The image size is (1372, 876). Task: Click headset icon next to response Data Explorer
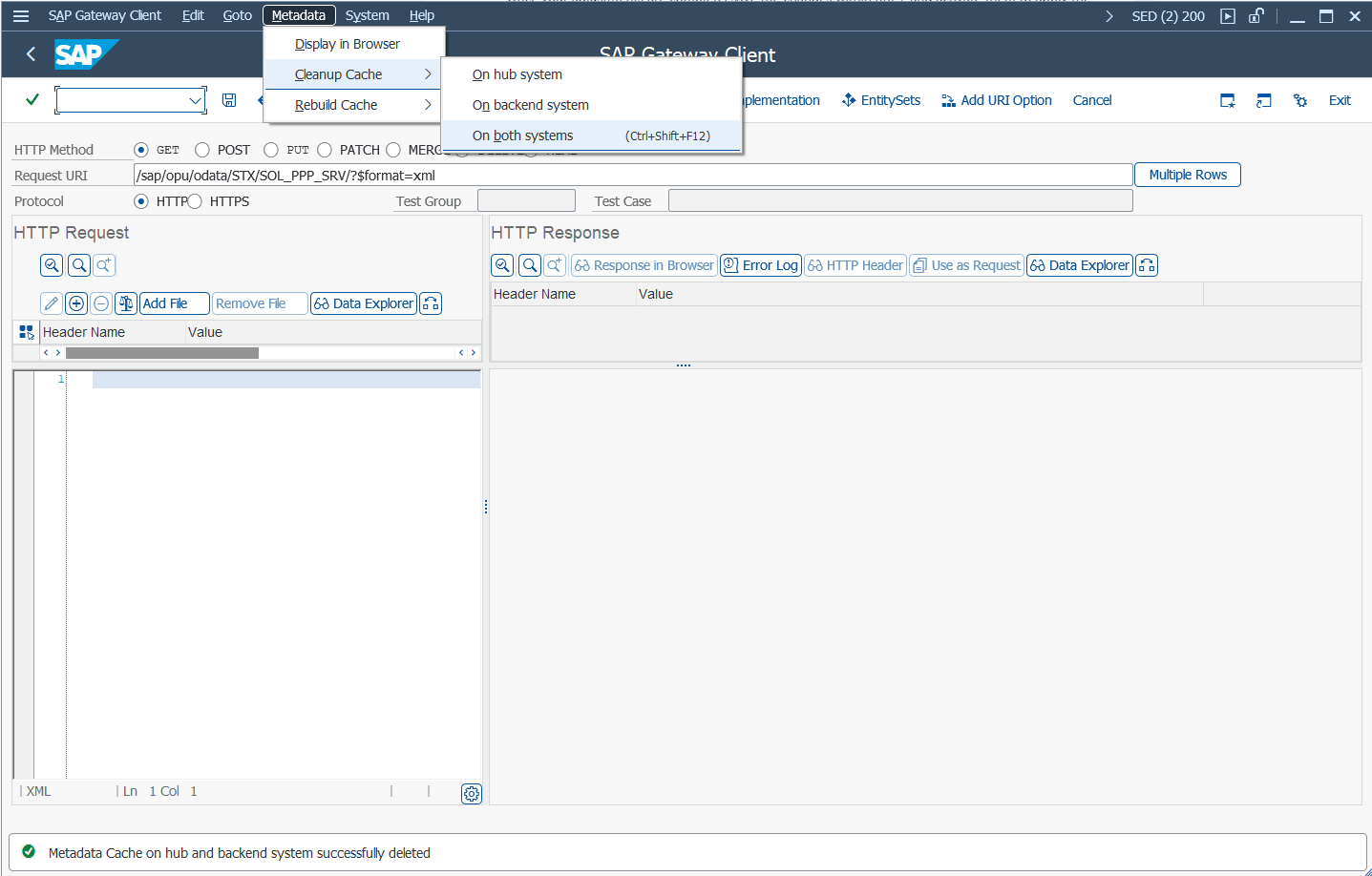point(1147,265)
